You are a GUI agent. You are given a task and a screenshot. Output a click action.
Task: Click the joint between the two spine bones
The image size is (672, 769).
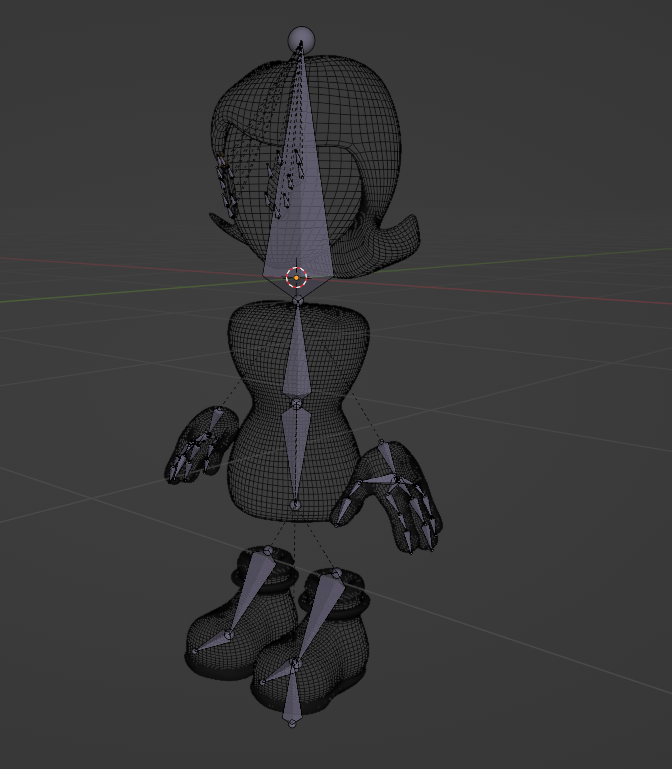296,404
